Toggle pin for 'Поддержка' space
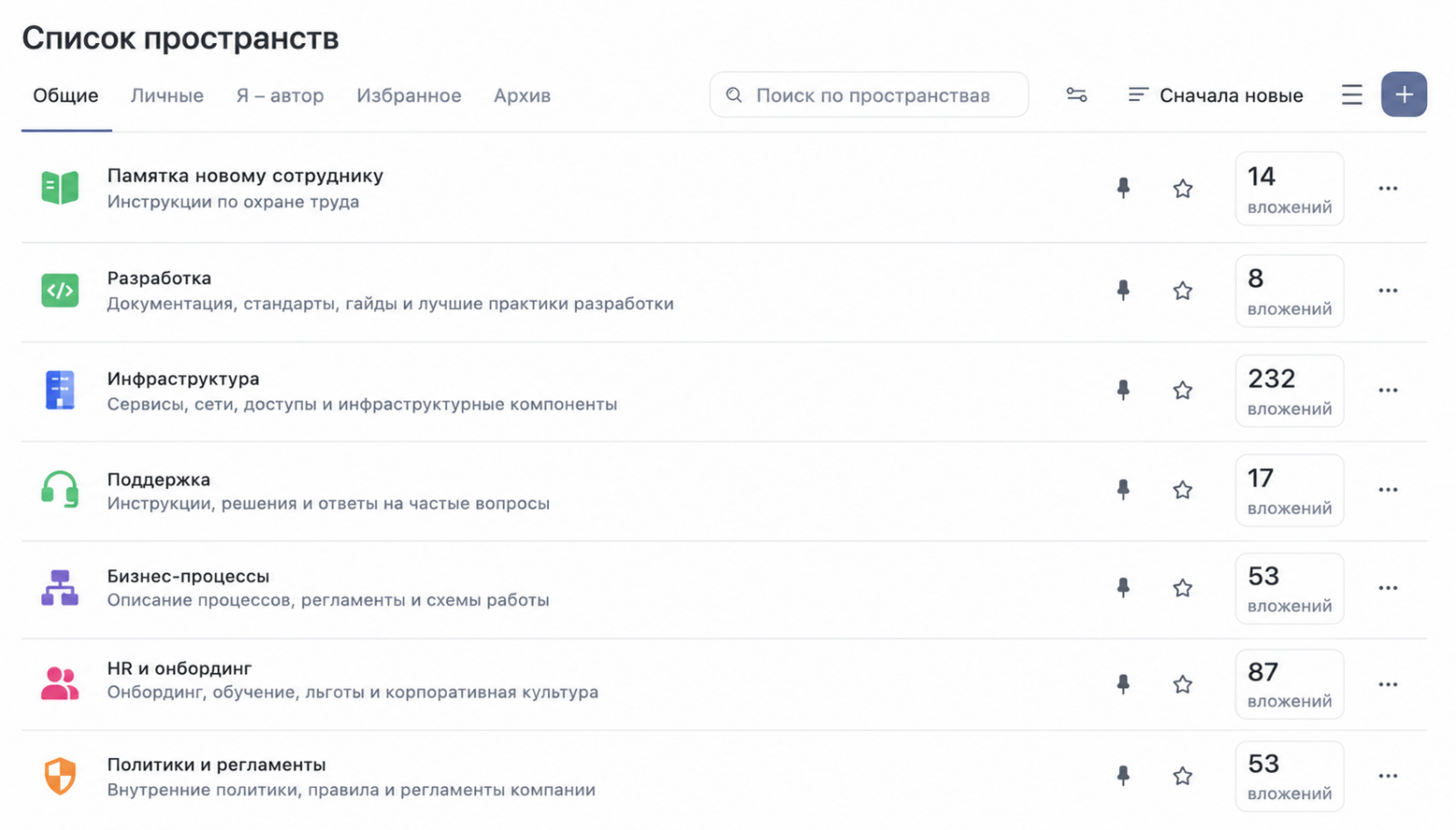The image size is (1456, 830). click(1124, 489)
